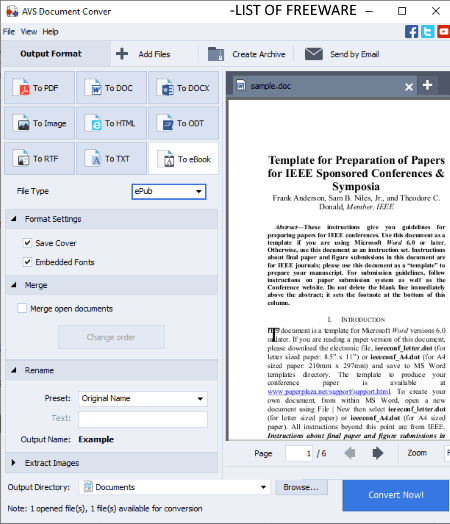Select the To DOCX output format
This screenshot has height=524, width=450.
click(x=183, y=88)
